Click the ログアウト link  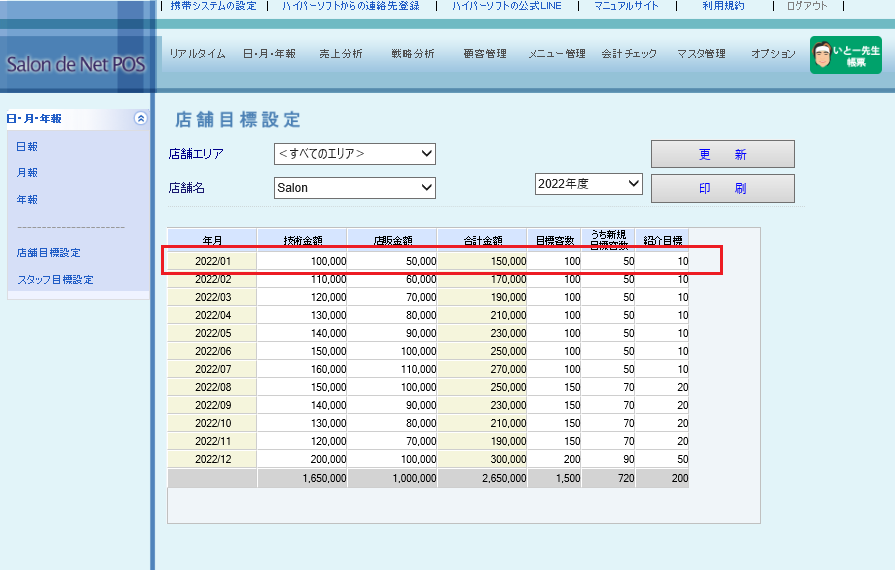click(x=807, y=6)
